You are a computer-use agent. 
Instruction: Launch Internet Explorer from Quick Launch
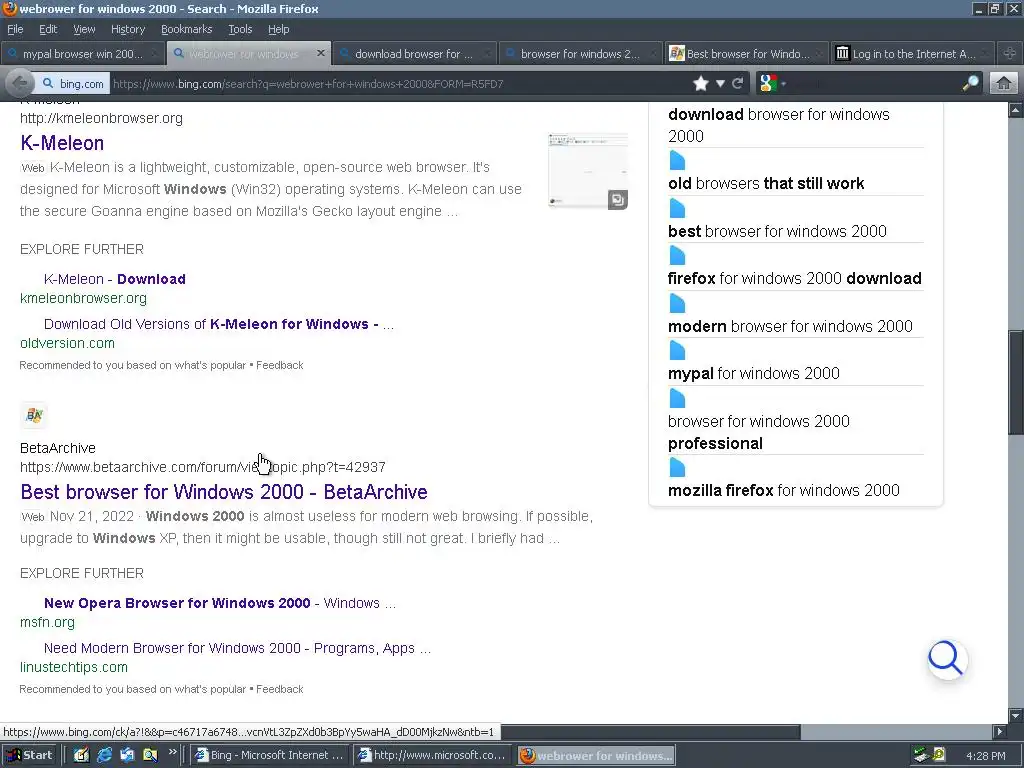coord(104,755)
